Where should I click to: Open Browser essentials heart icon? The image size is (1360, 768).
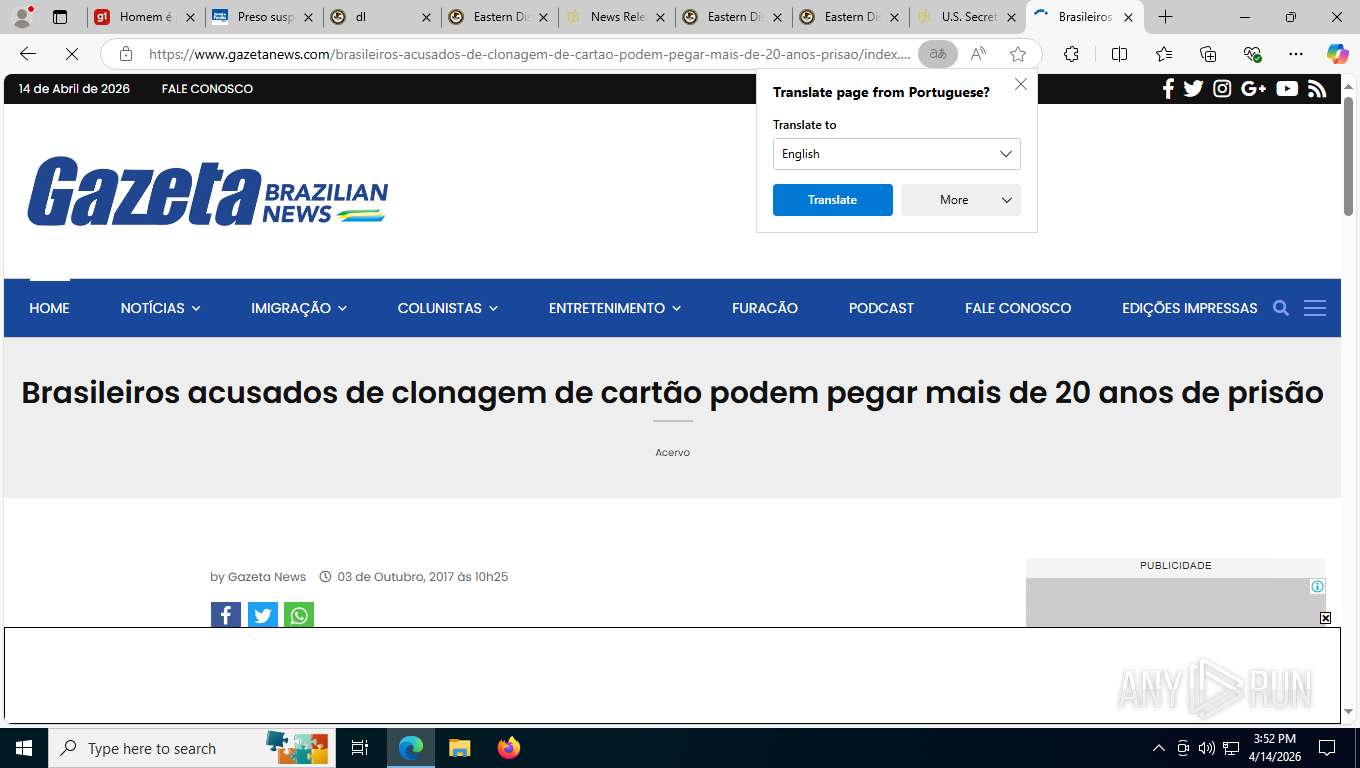tap(1252, 54)
